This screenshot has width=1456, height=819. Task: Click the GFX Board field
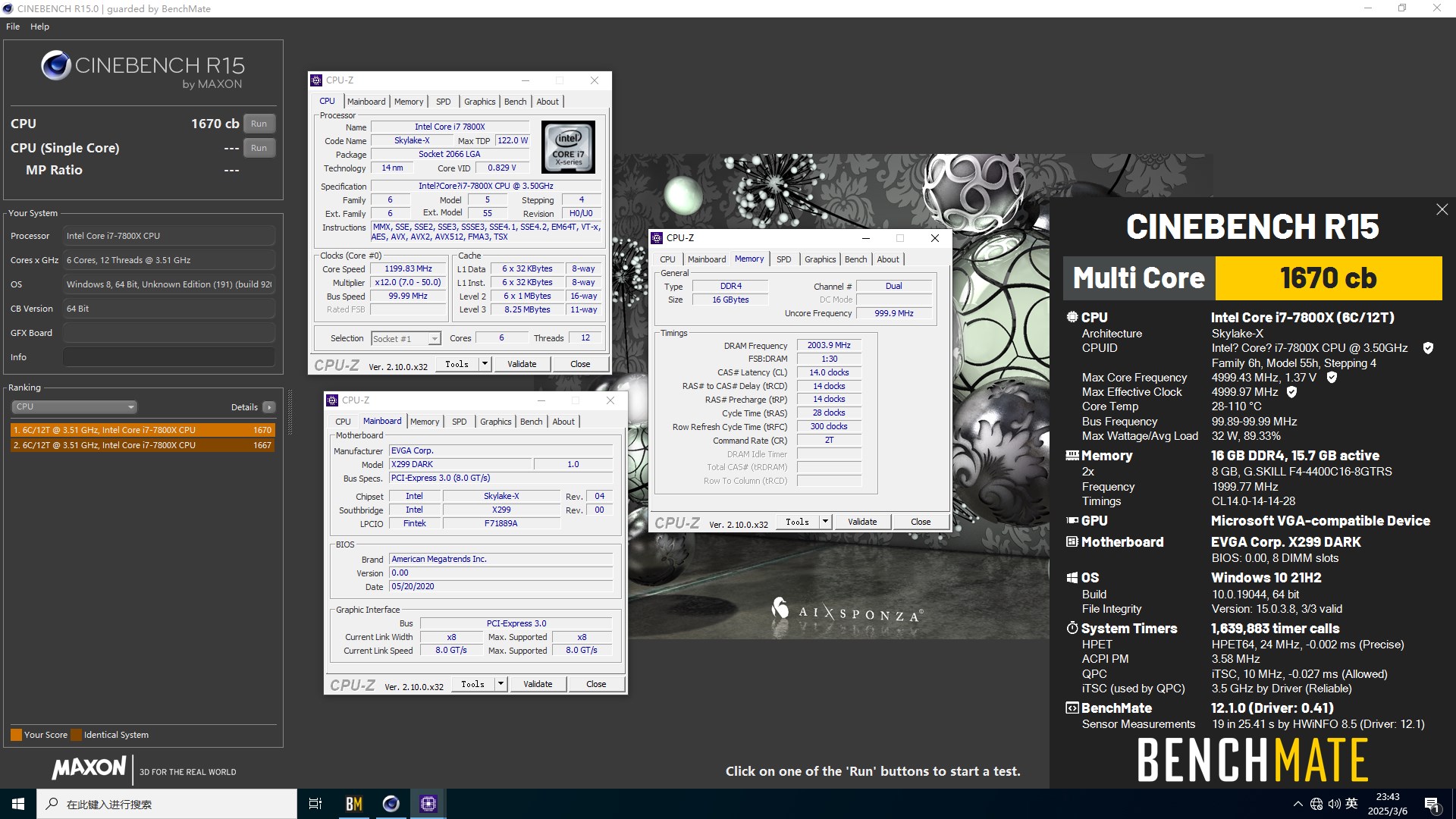pyautogui.click(x=168, y=333)
